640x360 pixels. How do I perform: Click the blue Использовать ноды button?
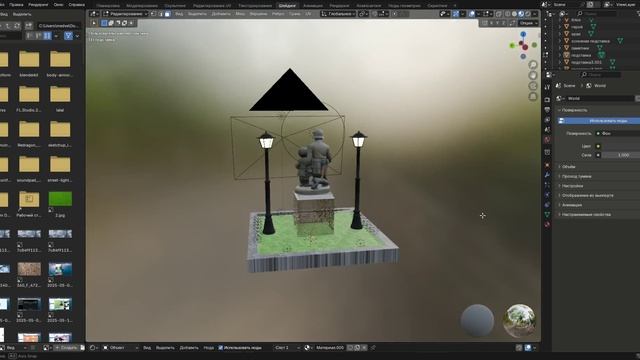coord(599,121)
